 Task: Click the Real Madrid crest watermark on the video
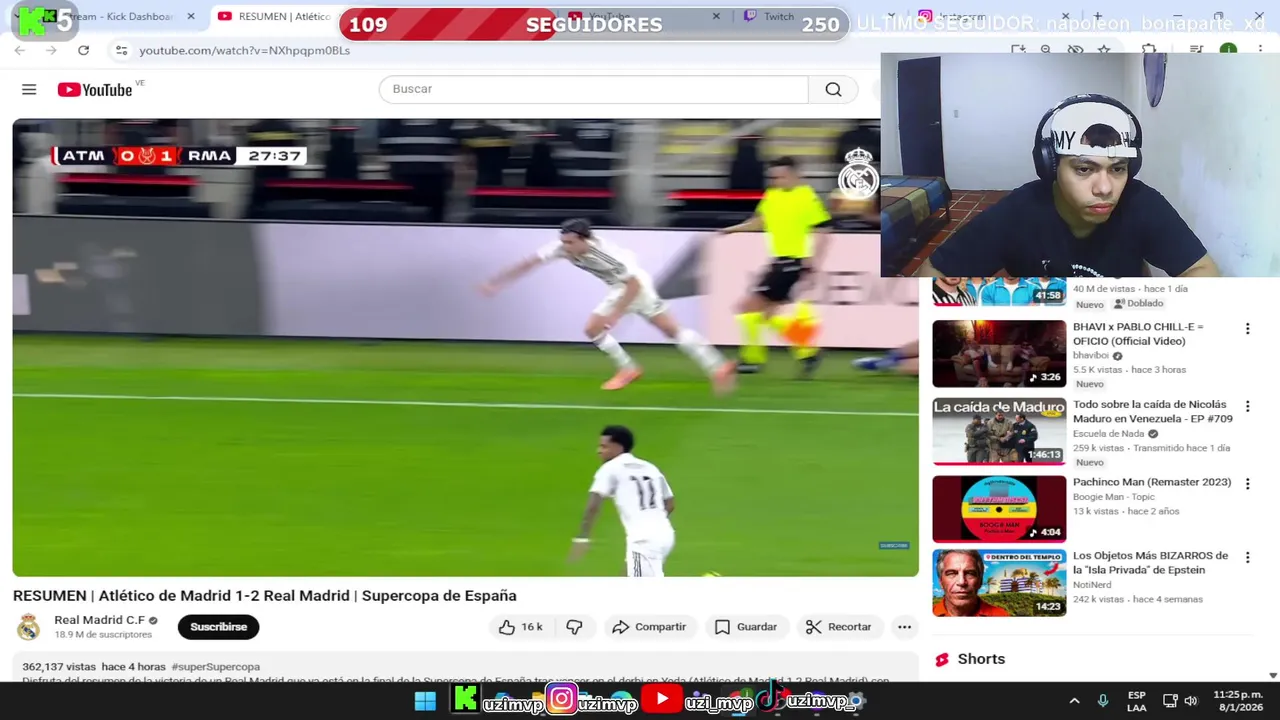[x=858, y=173]
